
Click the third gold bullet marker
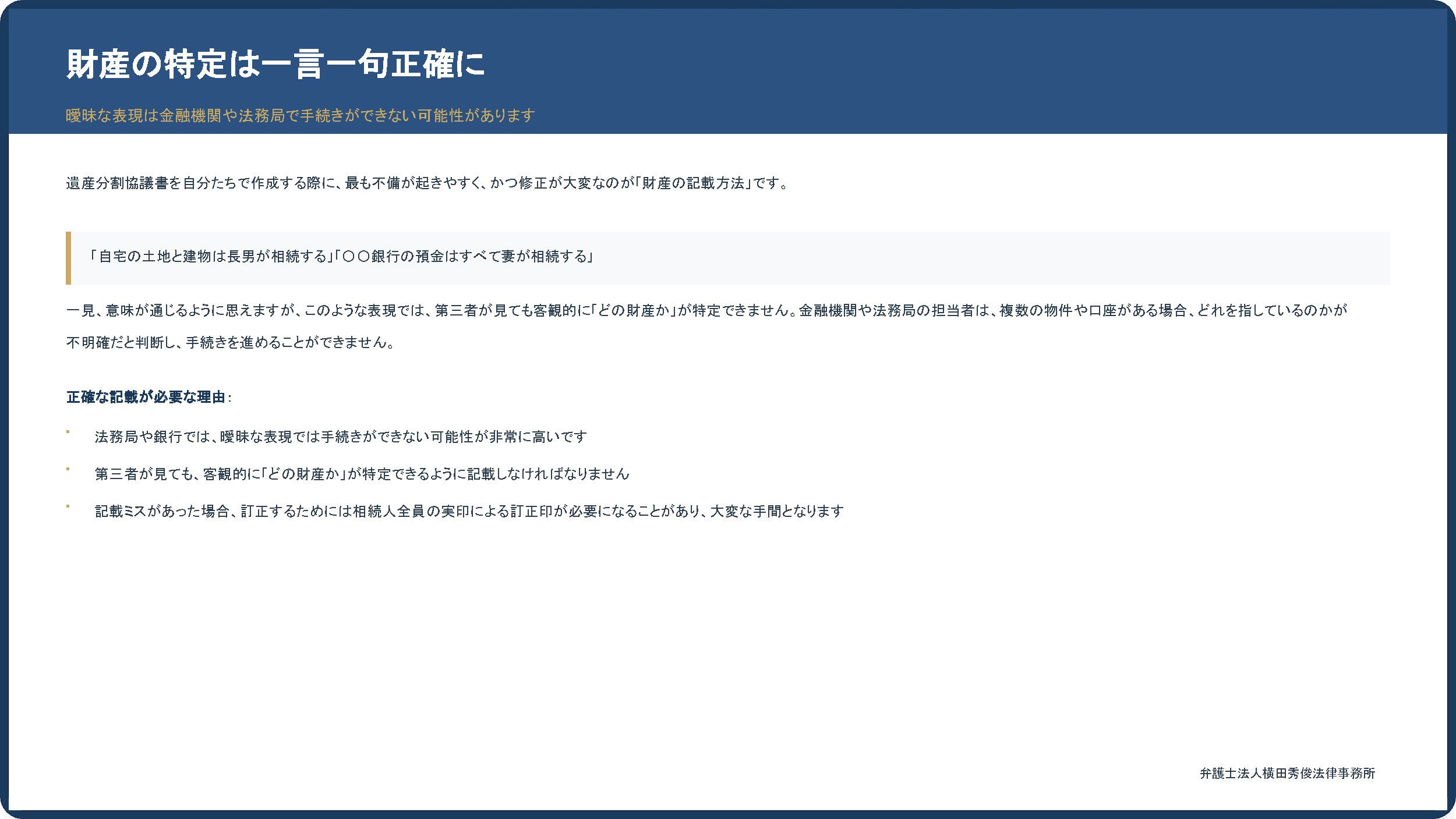click(x=68, y=506)
